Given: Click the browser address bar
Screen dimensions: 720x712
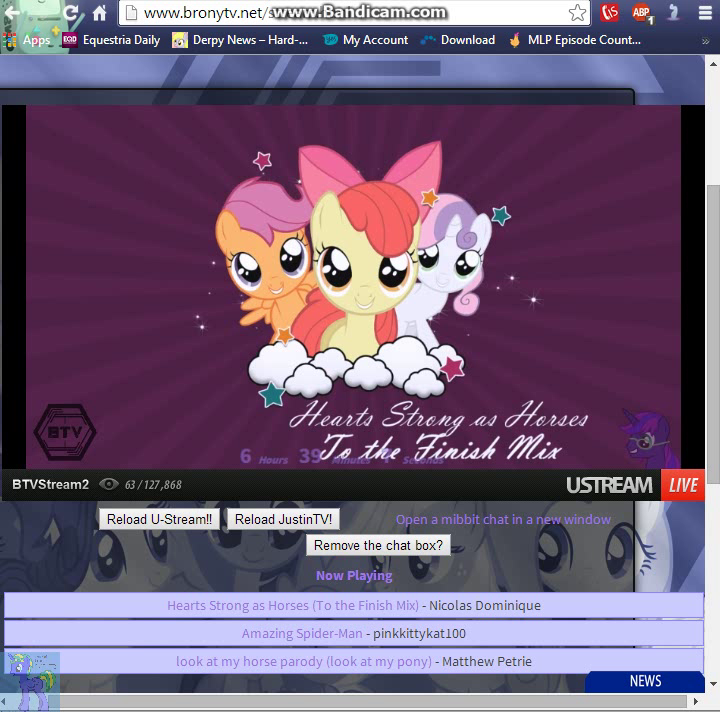Looking at the screenshot, I should click(354, 13).
